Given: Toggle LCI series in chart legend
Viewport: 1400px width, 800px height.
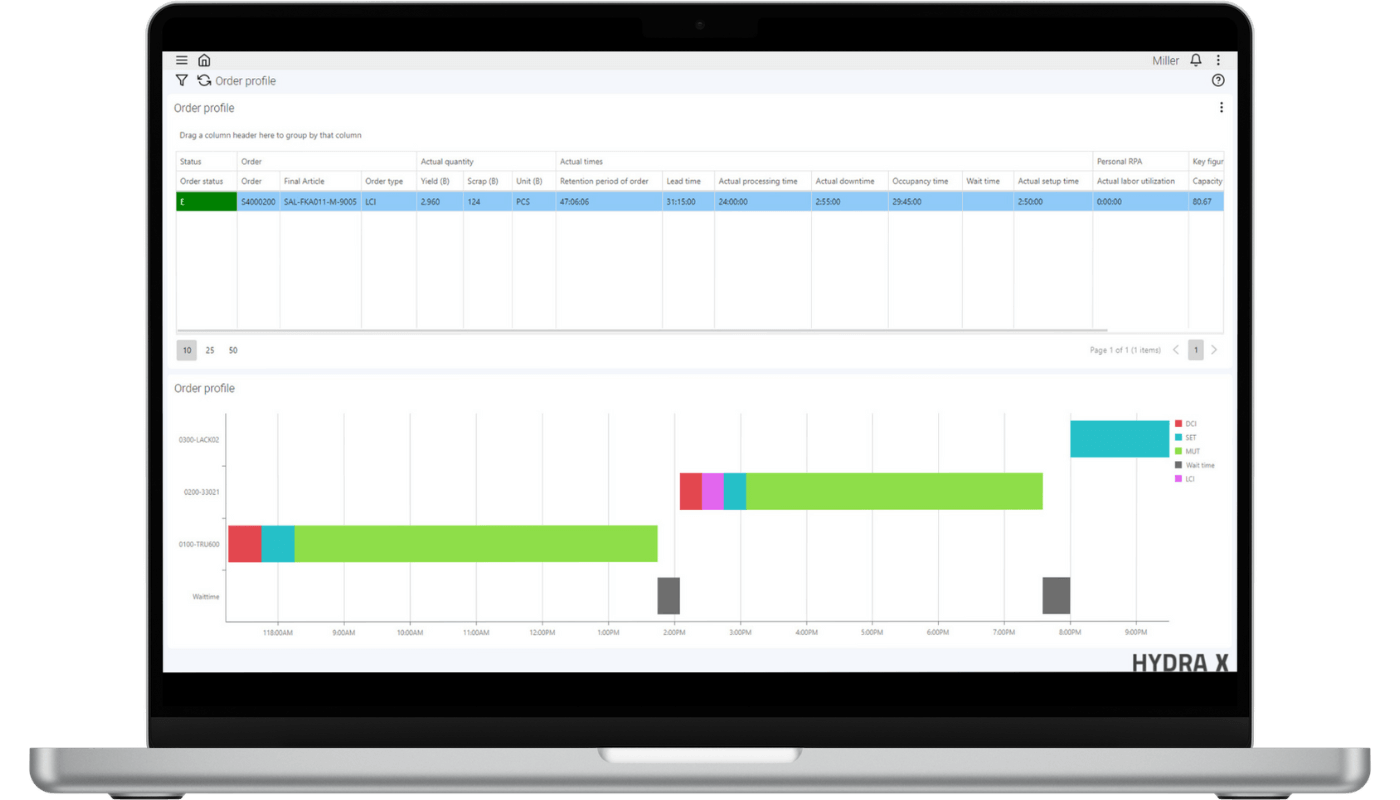Looking at the screenshot, I should point(1185,479).
